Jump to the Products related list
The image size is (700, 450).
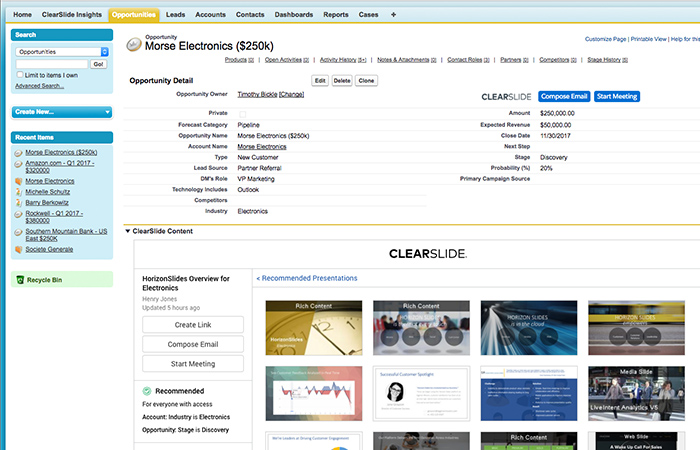239,60
